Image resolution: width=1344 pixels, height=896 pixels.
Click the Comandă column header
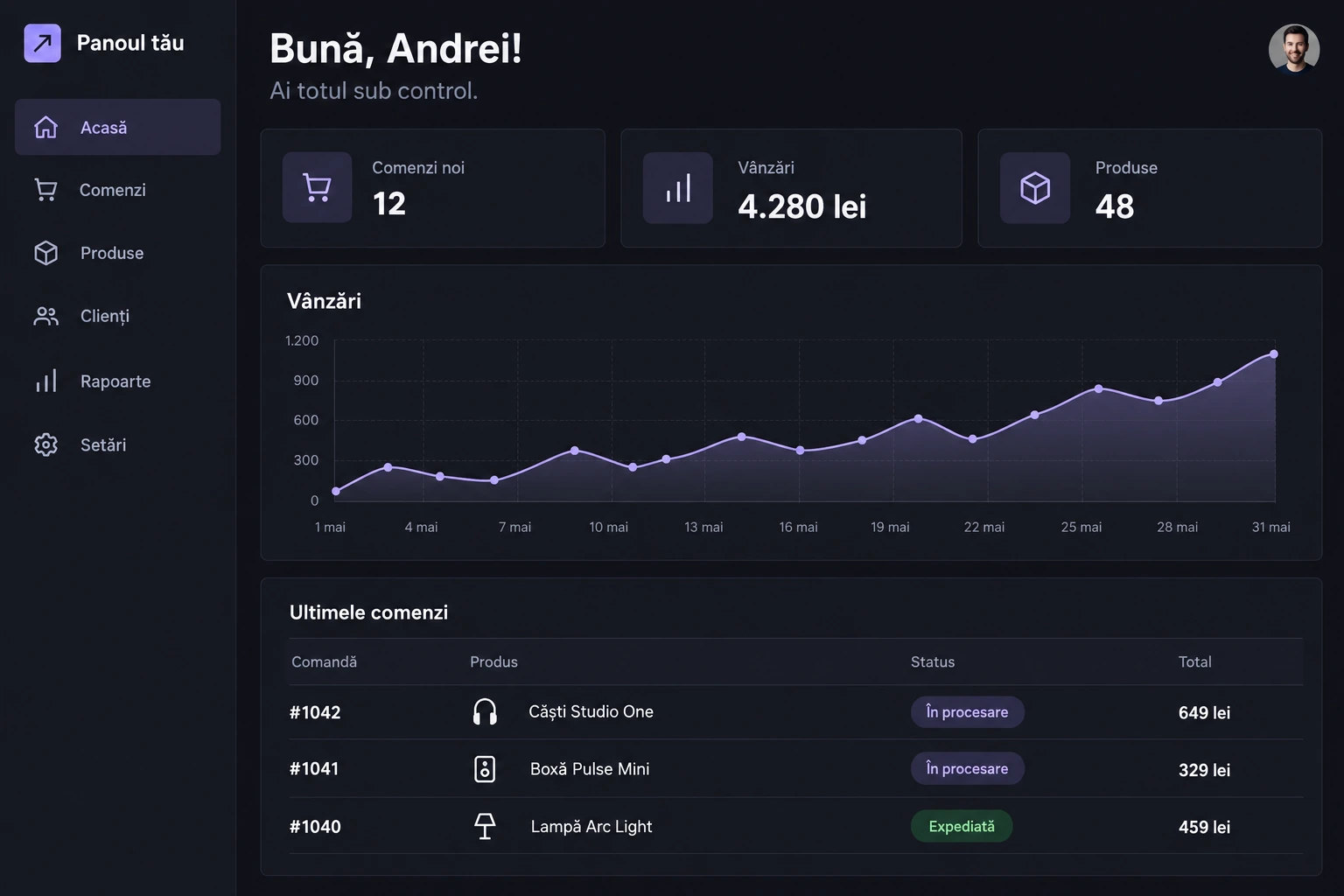324,662
